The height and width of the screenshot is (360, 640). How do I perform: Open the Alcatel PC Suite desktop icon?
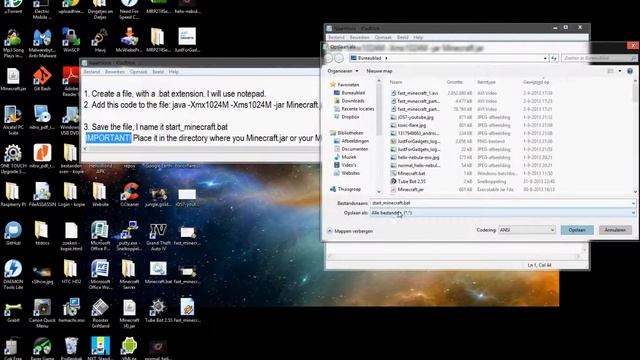click(x=13, y=120)
